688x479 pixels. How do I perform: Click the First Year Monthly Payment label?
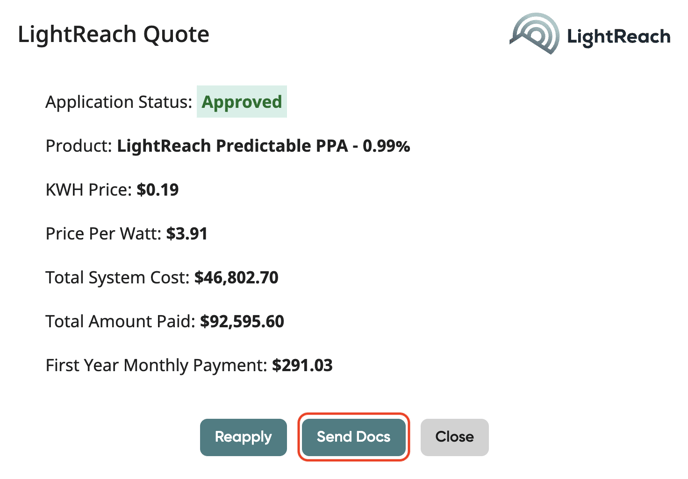tap(157, 365)
